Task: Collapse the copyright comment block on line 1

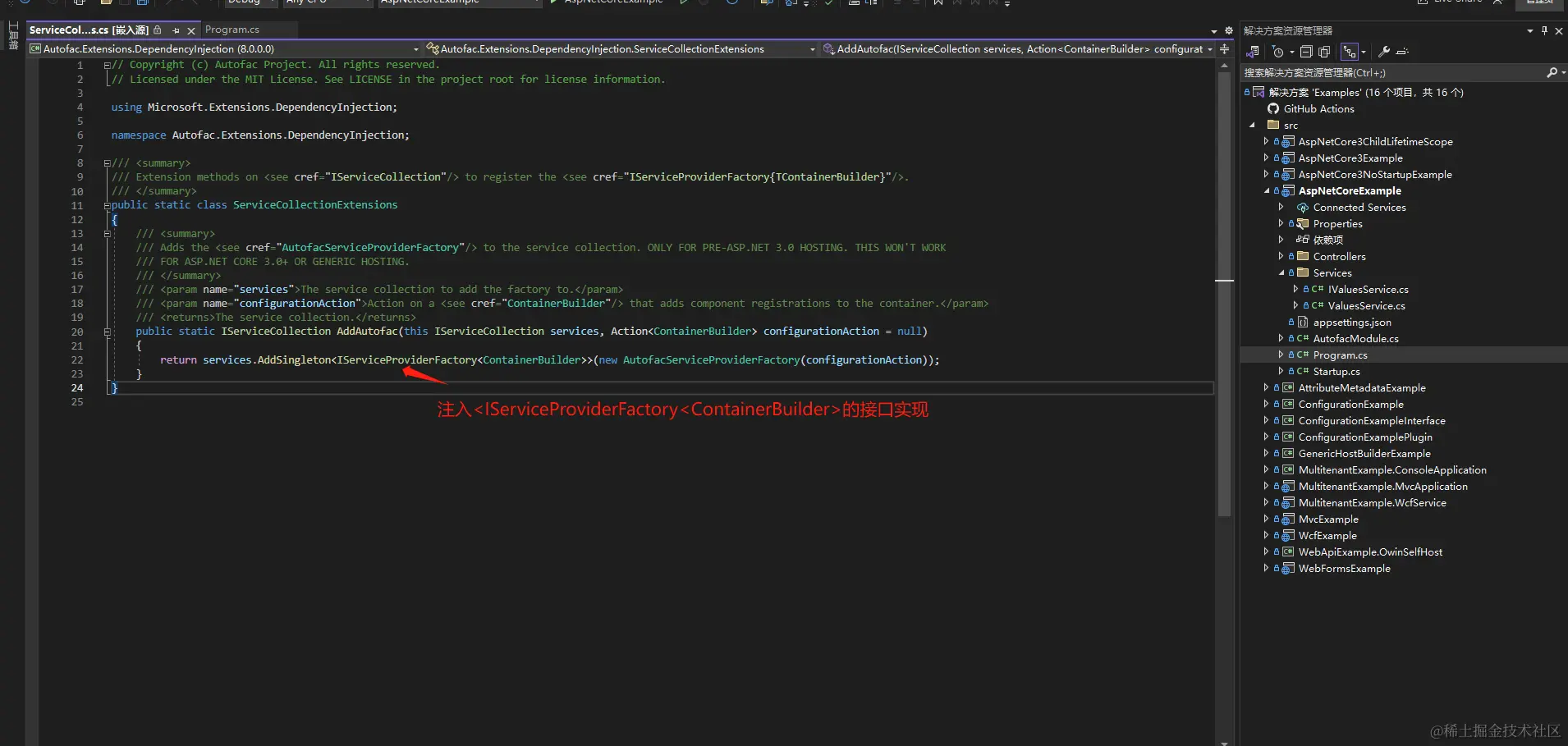Action: click(107, 66)
